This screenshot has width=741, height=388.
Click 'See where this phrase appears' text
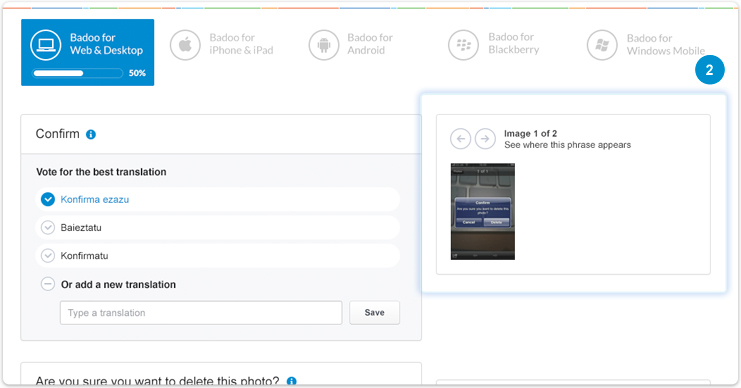pyautogui.click(x=567, y=145)
